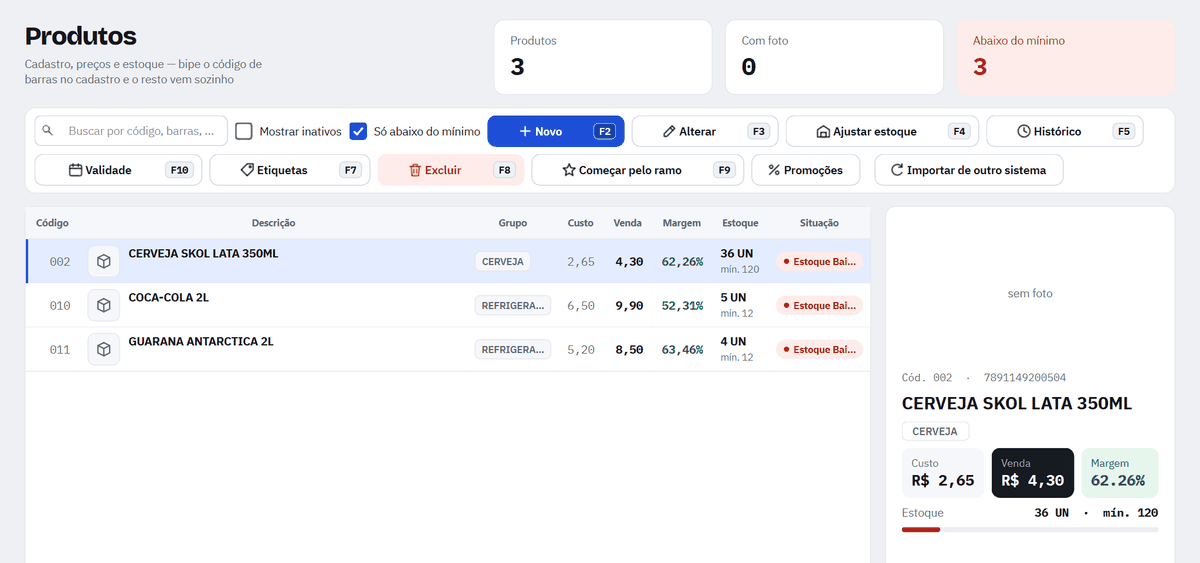This screenshot has width=1200, height=563.
Task: Focus the product search field
Action: [132, 131]
